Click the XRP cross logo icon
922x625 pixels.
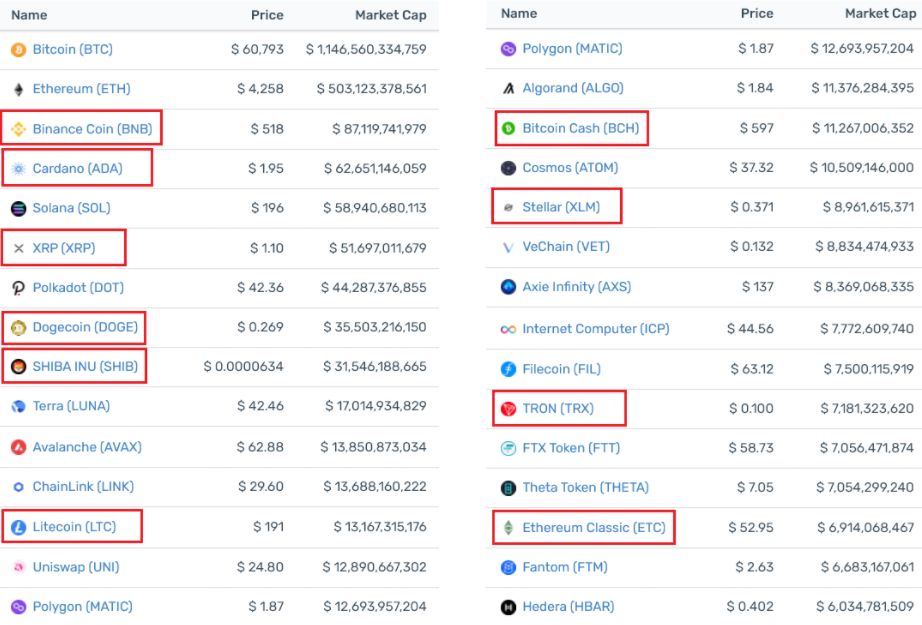(x=18, y=248)
